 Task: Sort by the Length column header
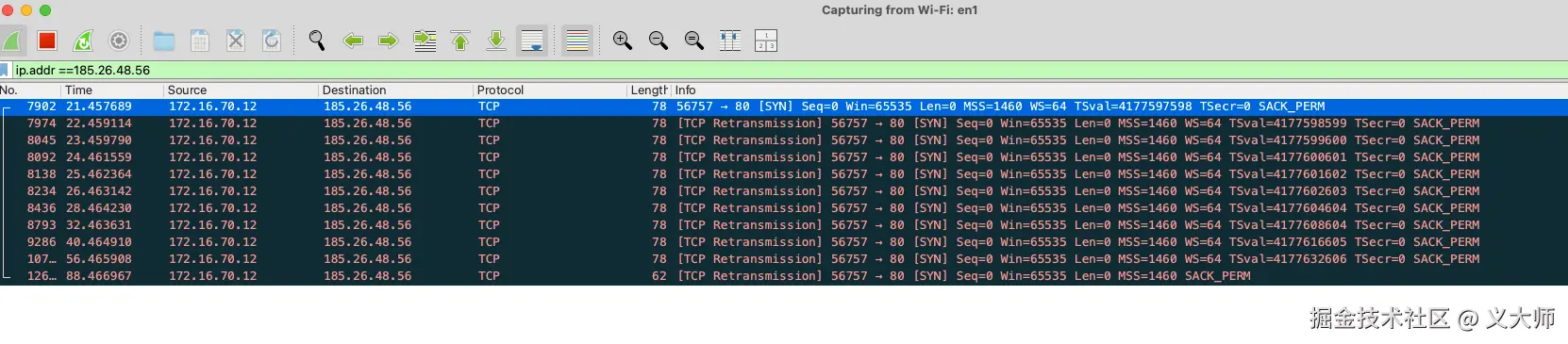click(x=649, y=90)
